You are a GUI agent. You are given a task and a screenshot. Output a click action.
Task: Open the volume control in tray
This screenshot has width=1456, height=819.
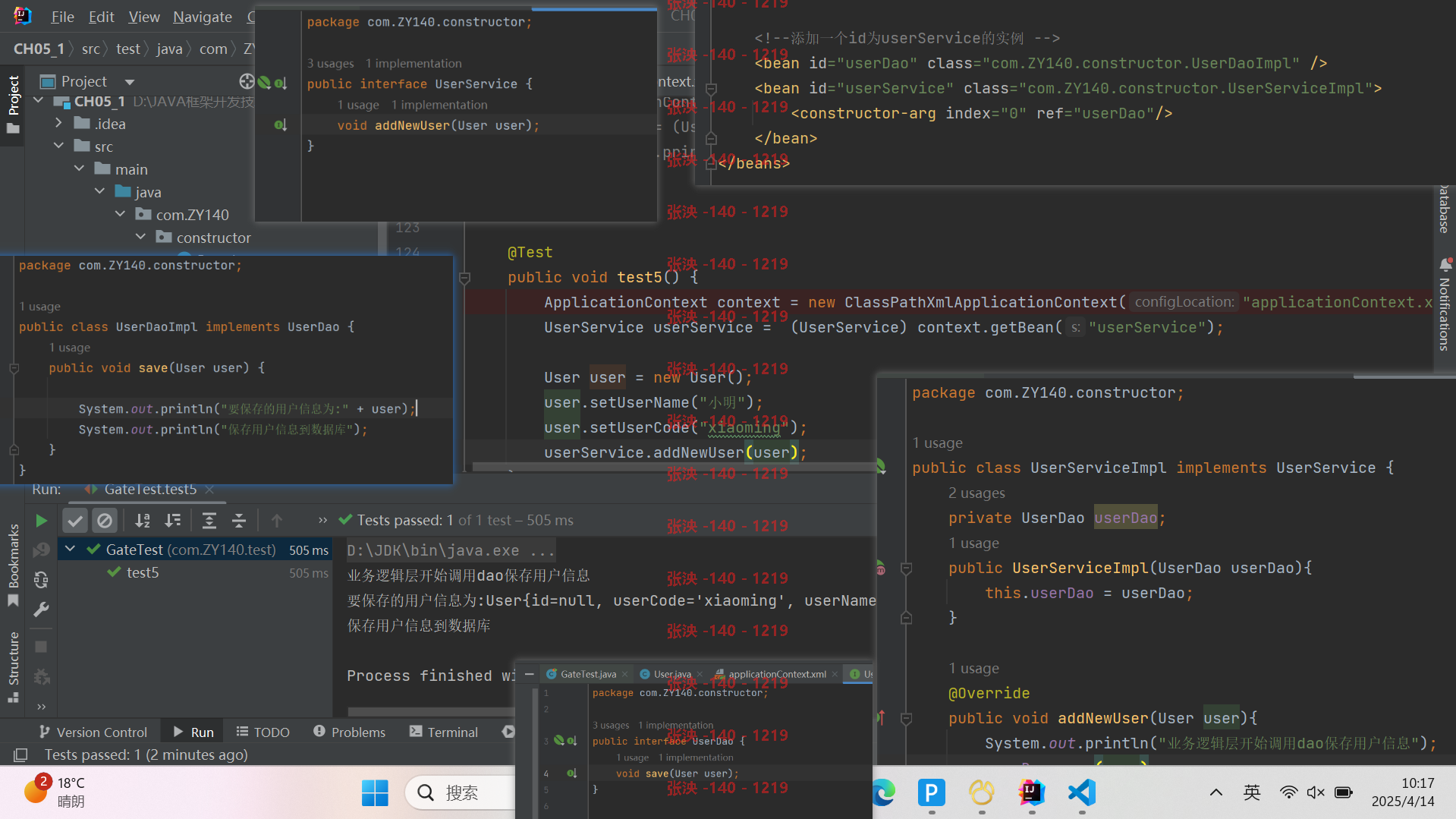pos(1316,792)
